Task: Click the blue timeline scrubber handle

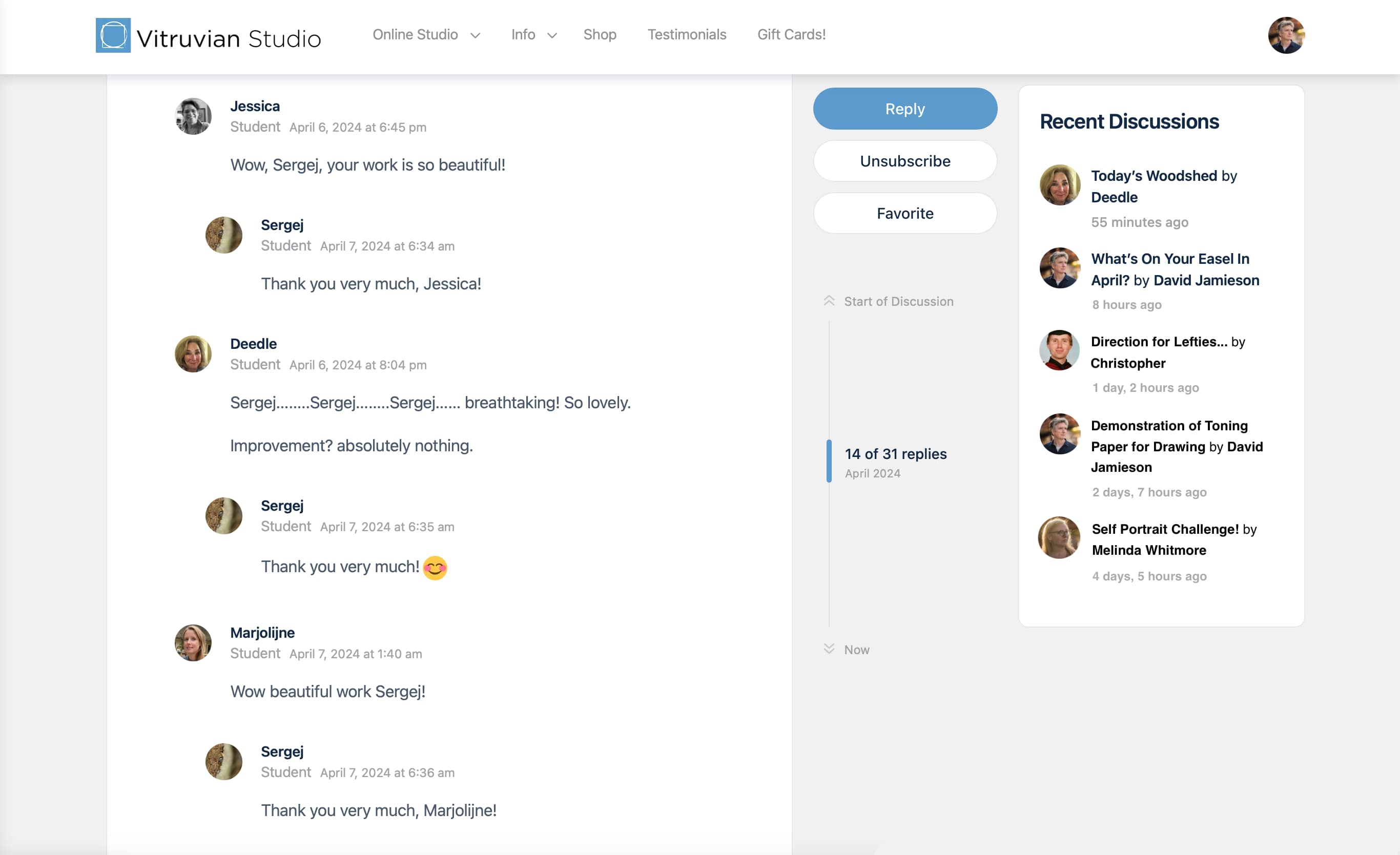Action: [829, 461]
